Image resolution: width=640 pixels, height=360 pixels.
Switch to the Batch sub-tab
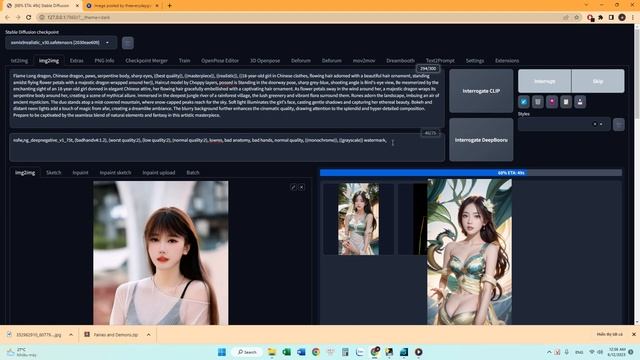tap(193, 172)
